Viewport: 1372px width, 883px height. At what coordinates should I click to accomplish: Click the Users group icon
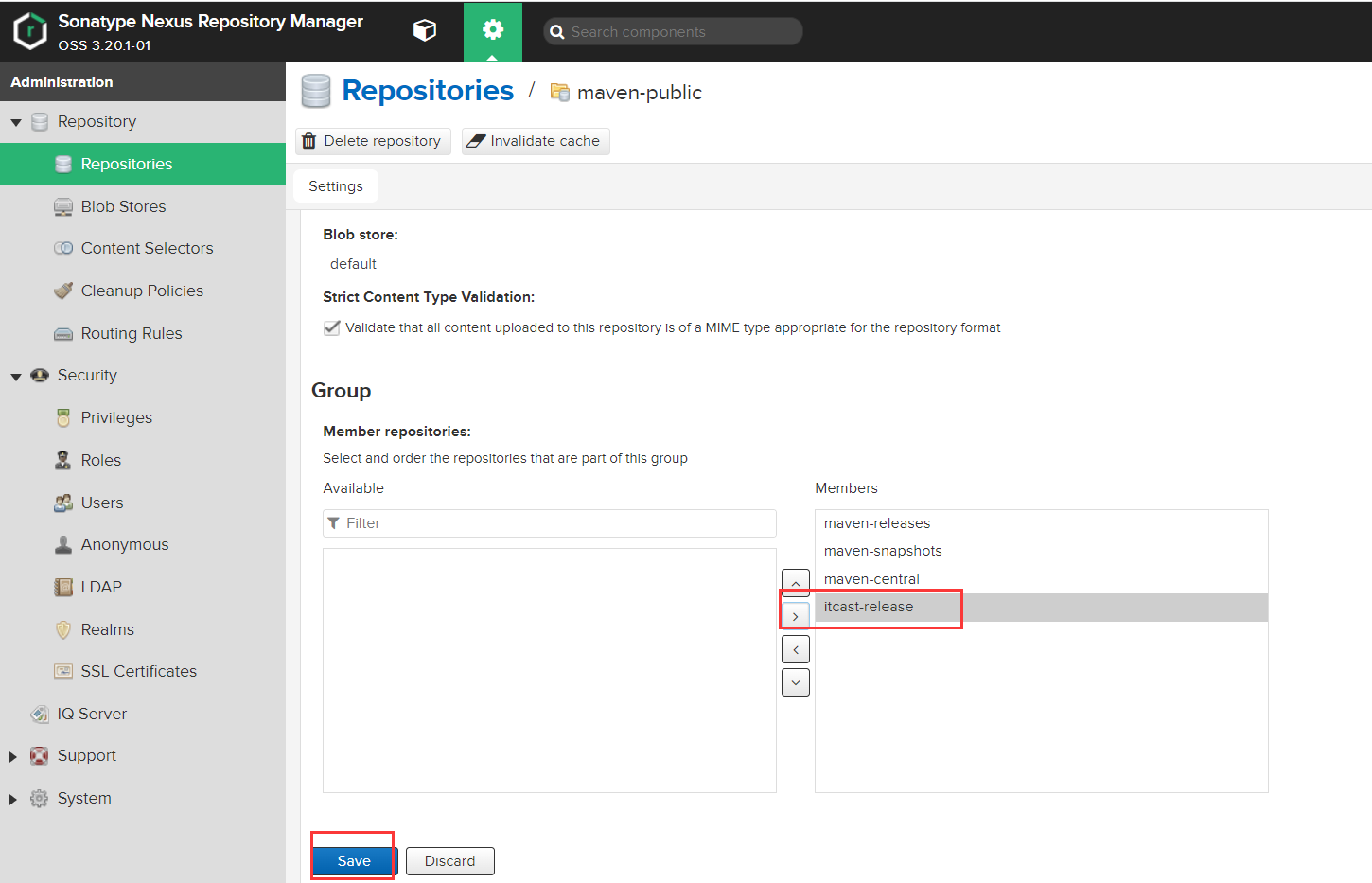coord(63,503)
